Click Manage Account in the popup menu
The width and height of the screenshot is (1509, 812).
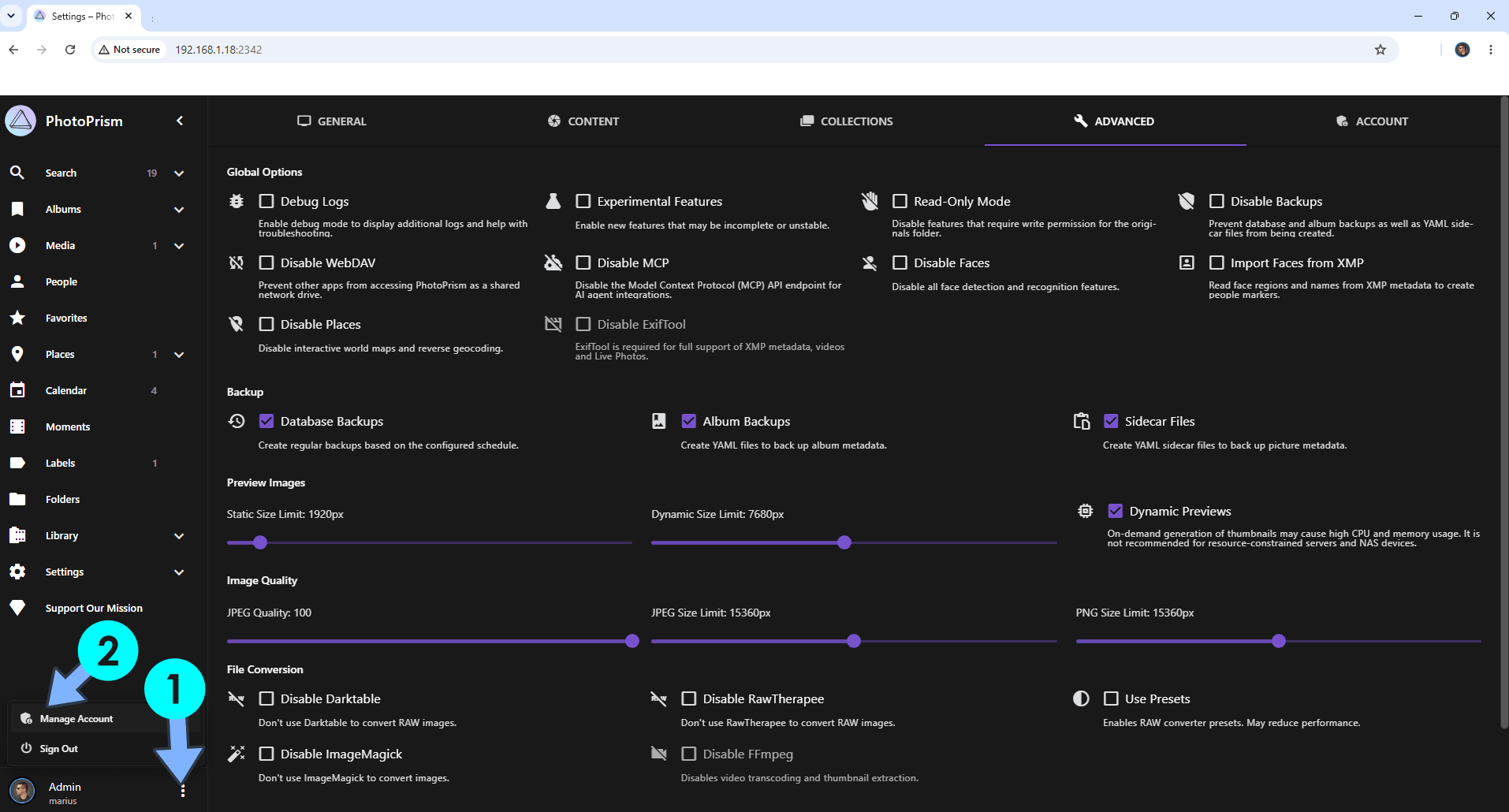point(76,719)
